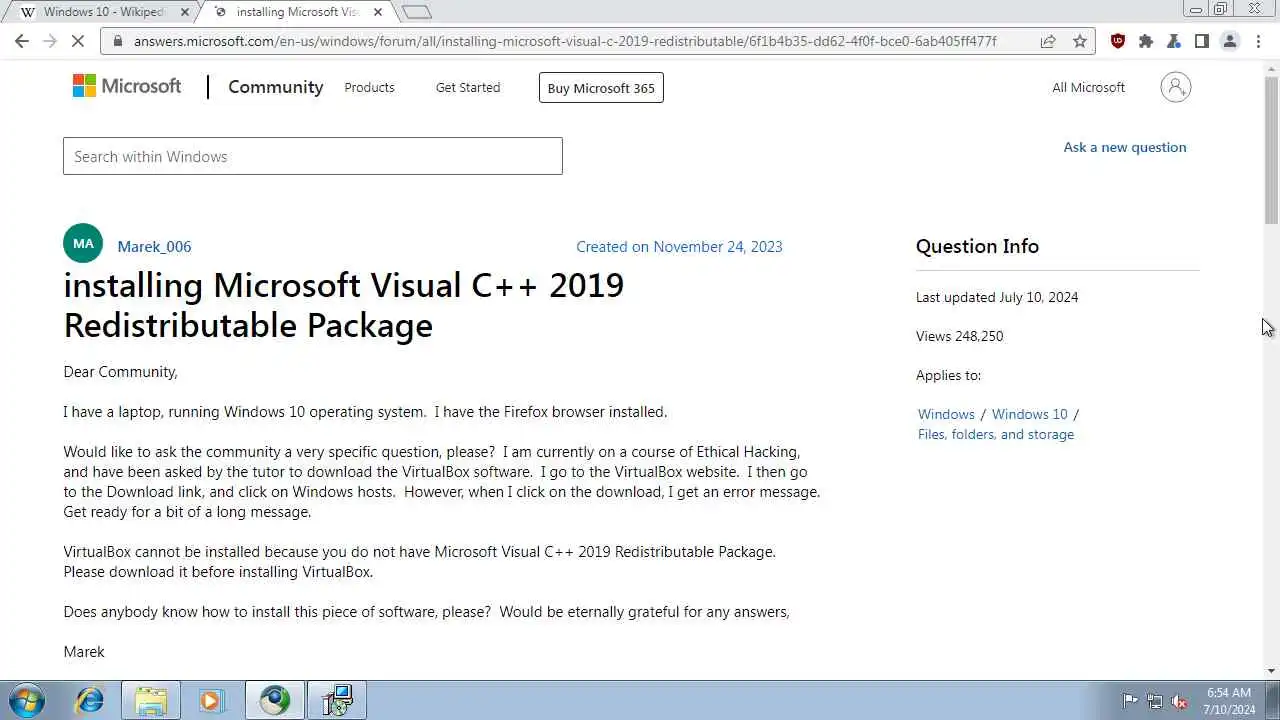Open Action Center flag icon
This screenshot has width=1280, height=720.
(x=1130, y=701)
